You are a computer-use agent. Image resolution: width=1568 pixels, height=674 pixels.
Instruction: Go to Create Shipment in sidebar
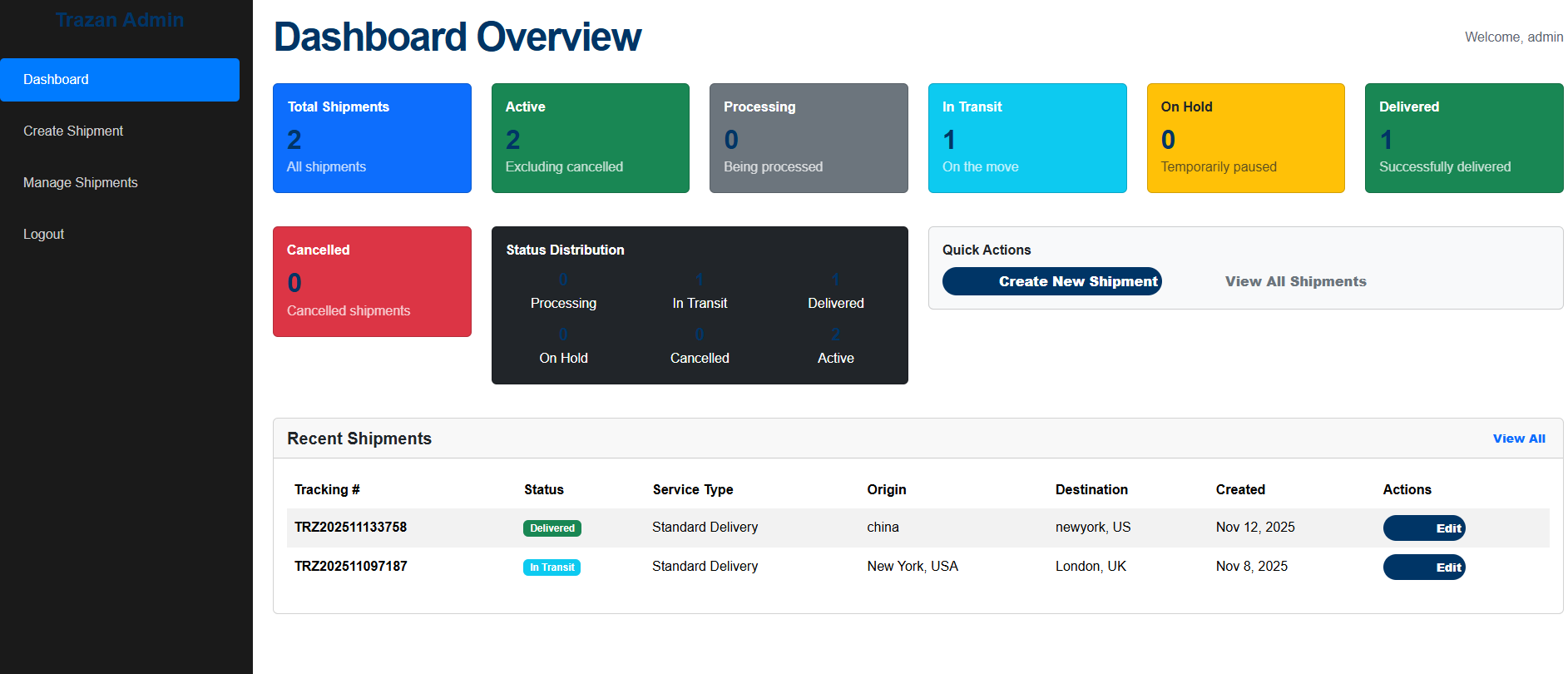click(73, 131)
